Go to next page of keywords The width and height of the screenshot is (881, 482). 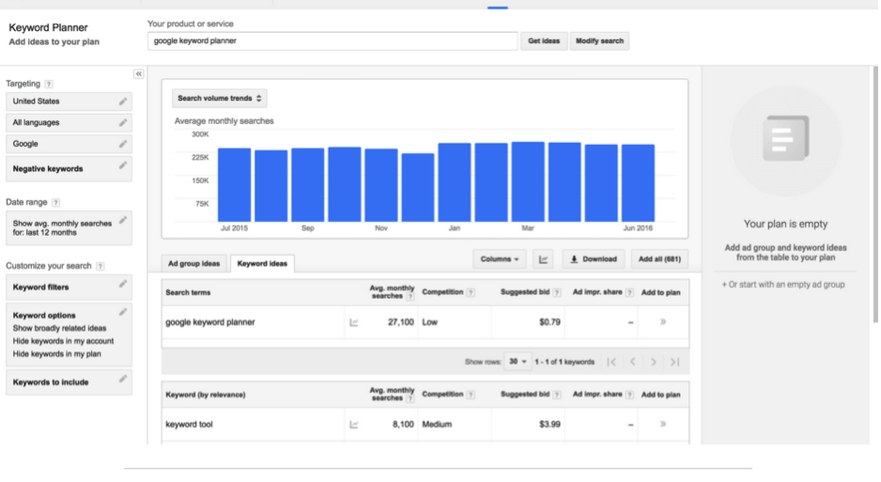tap(653, 362)
